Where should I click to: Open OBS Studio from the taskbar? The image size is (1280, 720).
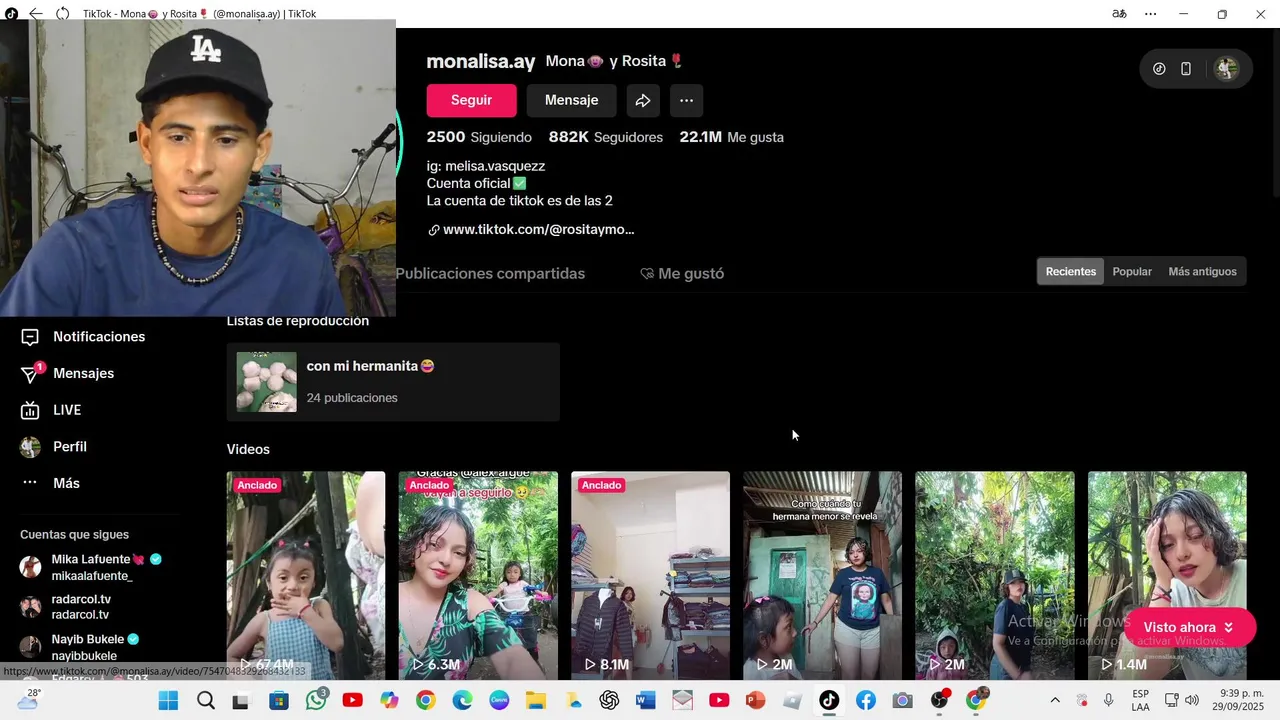tap(939, 701)
